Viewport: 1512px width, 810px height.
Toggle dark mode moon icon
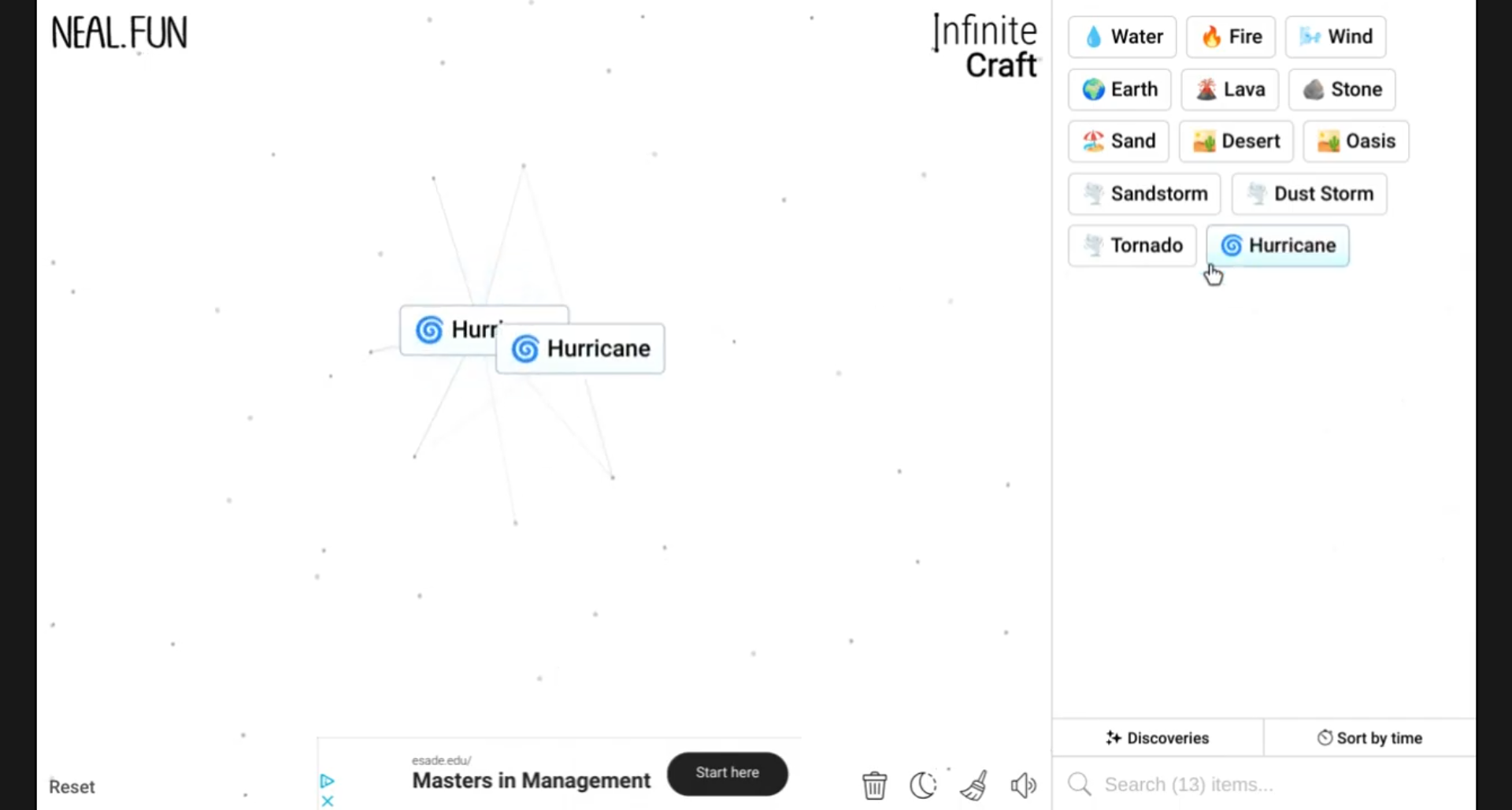coord(923,785)
